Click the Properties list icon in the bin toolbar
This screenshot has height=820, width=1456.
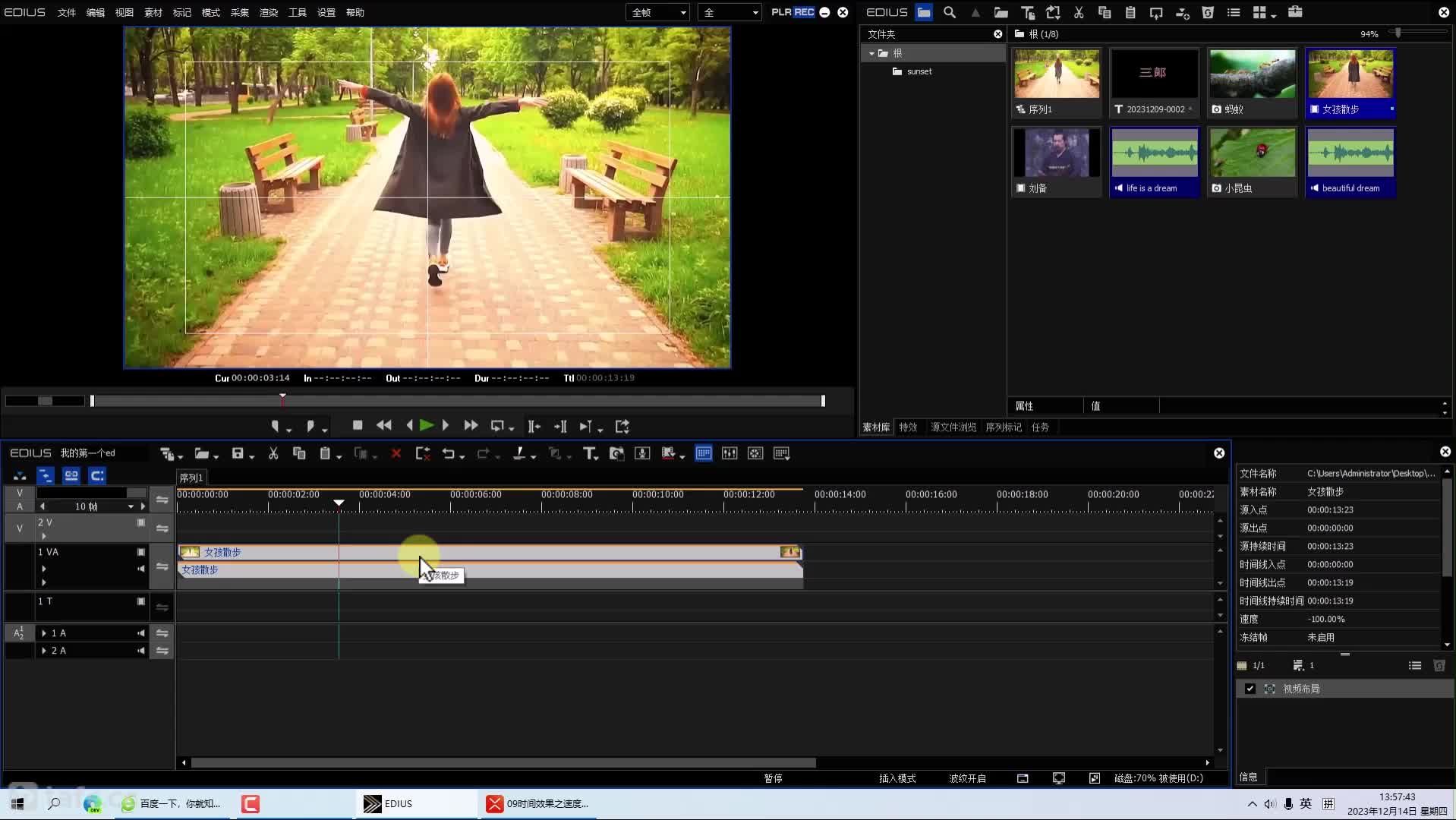point(1234,12)
